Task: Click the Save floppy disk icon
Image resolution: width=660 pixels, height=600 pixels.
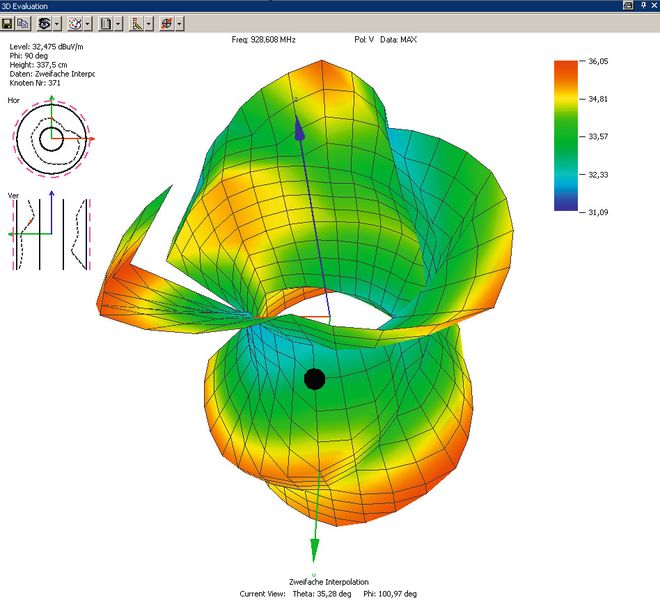Action: pyautogui.click(x=7, y=24)
